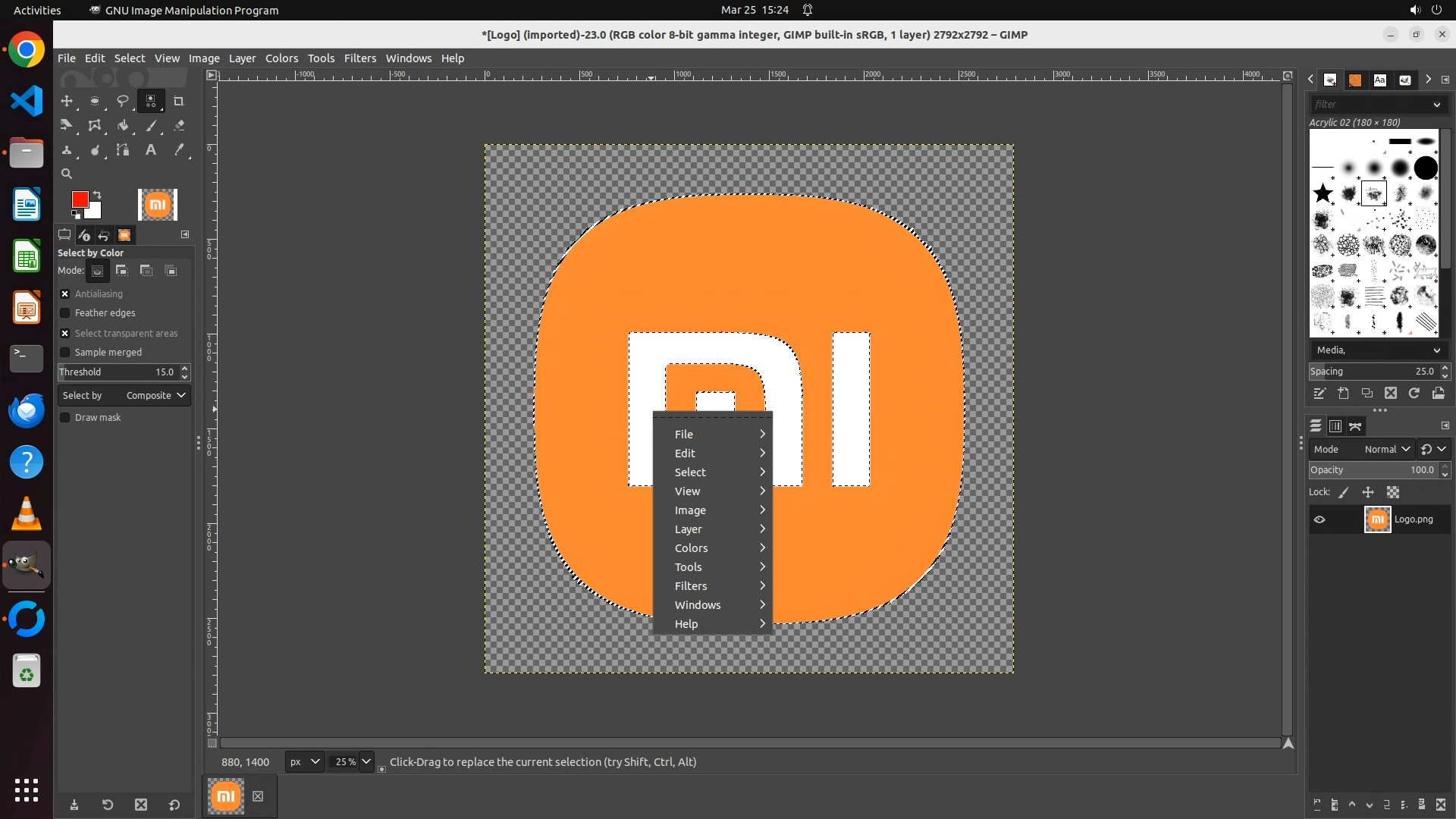This screenshot has height=819, width=1456.
Task: Check the Sample merged option
Action: [x=65, y=353]
